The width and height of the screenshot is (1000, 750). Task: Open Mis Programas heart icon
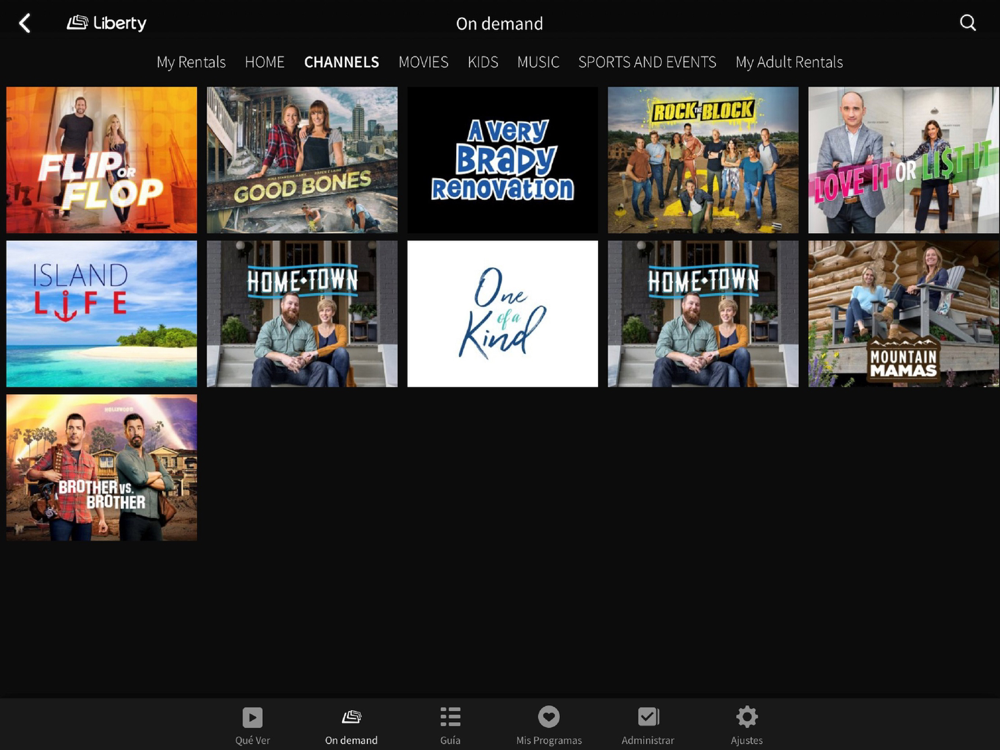(548, 717)
